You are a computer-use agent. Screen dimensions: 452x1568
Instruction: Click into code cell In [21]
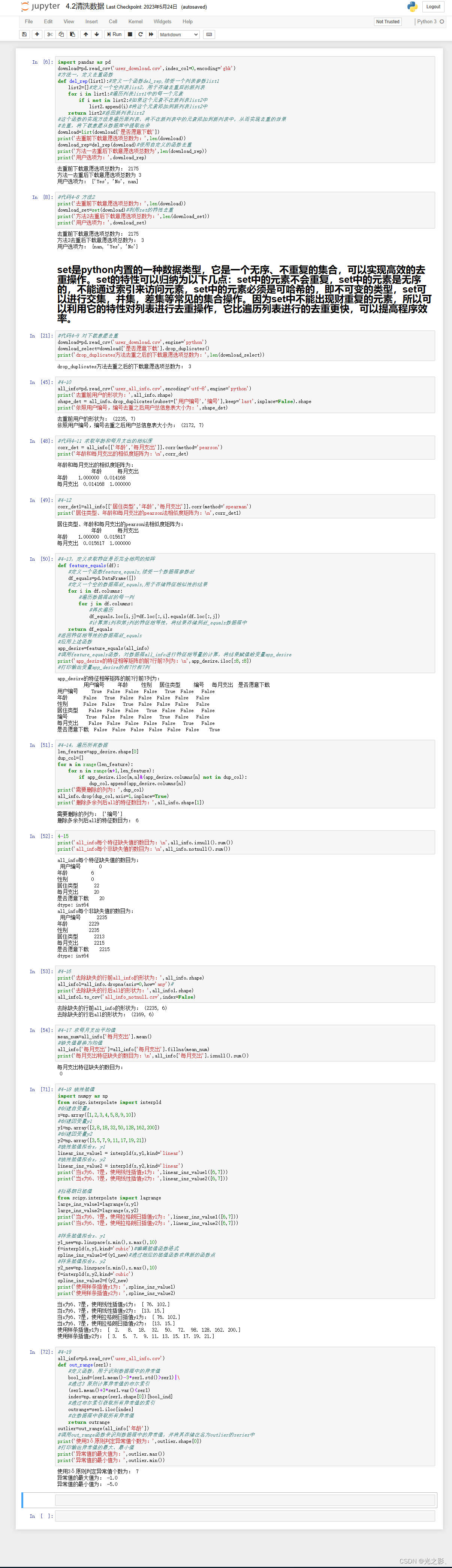[245, 345]
